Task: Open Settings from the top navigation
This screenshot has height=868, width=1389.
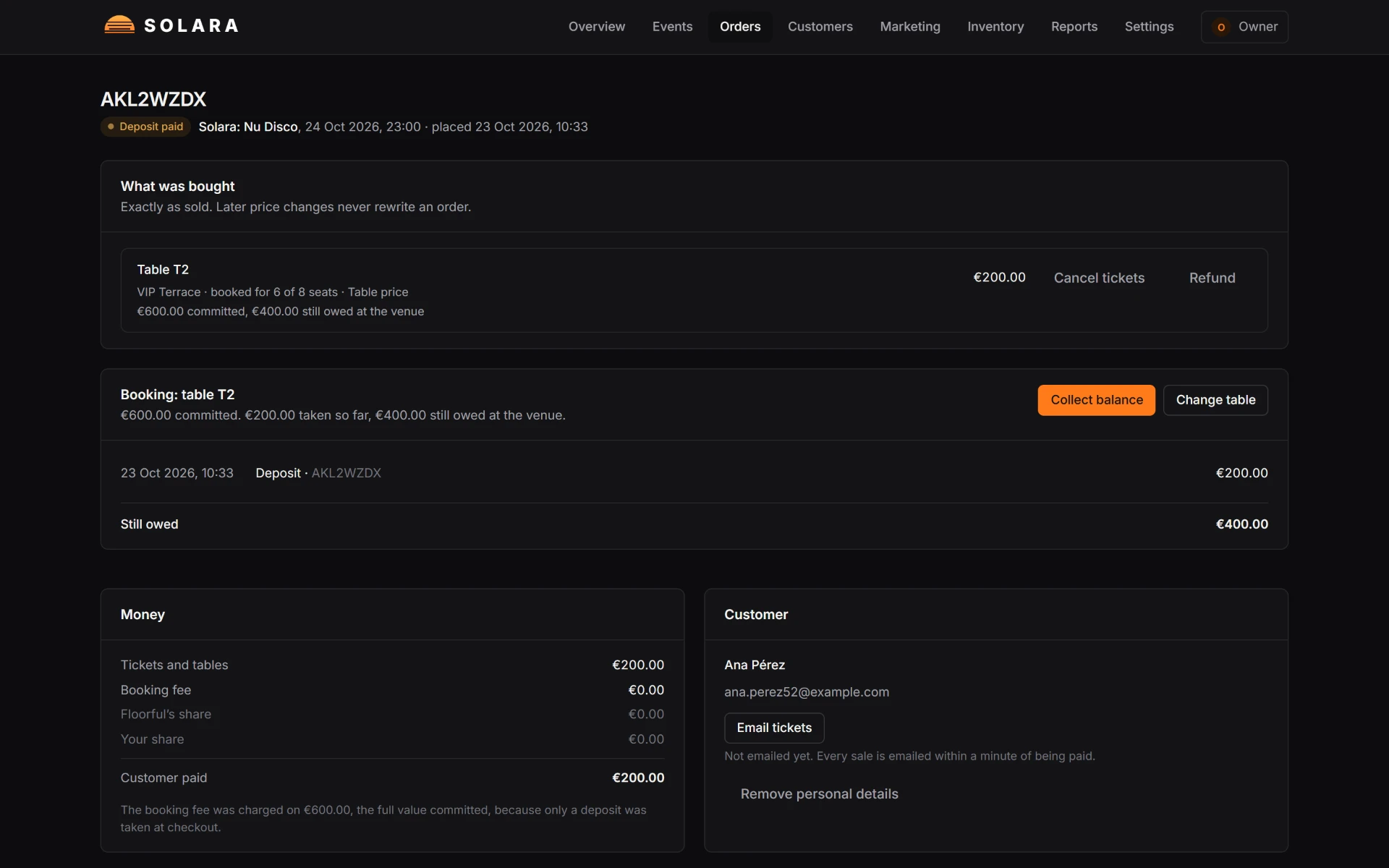Action: (x=1149, y=27)
